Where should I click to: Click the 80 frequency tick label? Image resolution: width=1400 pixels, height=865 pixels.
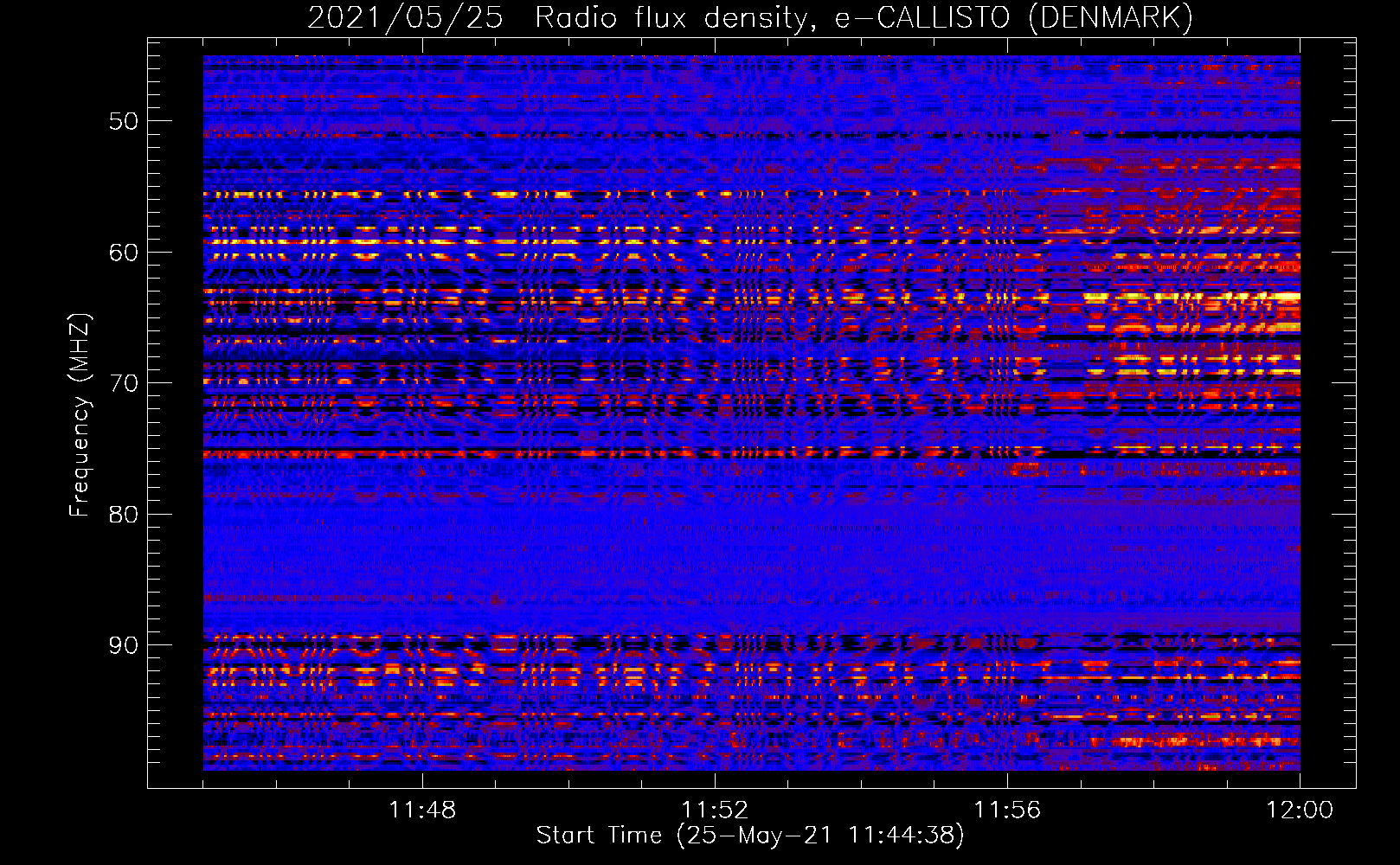click(x=124, y=515)
